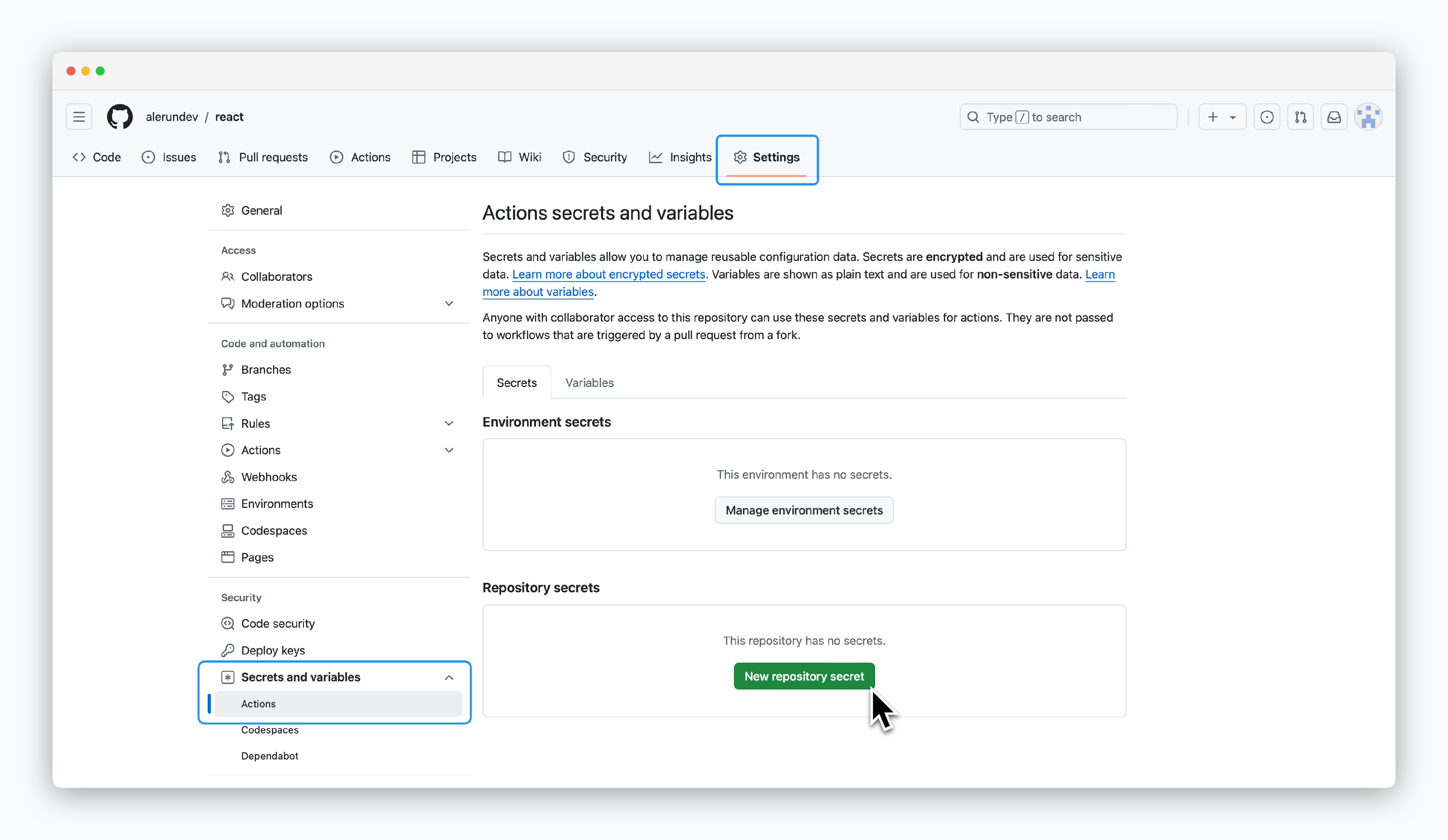Go to the GitHub home logo
The image size is (1448, 840).
pos(119,117)
